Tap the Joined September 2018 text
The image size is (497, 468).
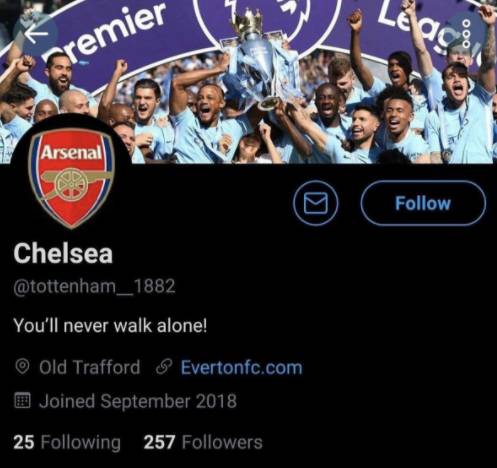point(138,401)
